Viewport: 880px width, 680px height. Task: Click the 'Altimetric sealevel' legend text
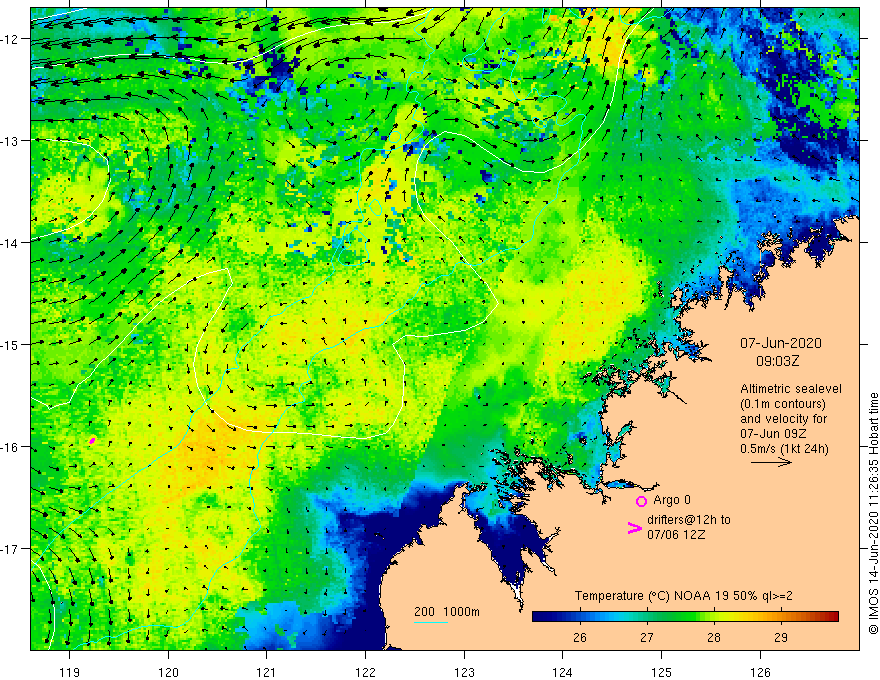791,389
